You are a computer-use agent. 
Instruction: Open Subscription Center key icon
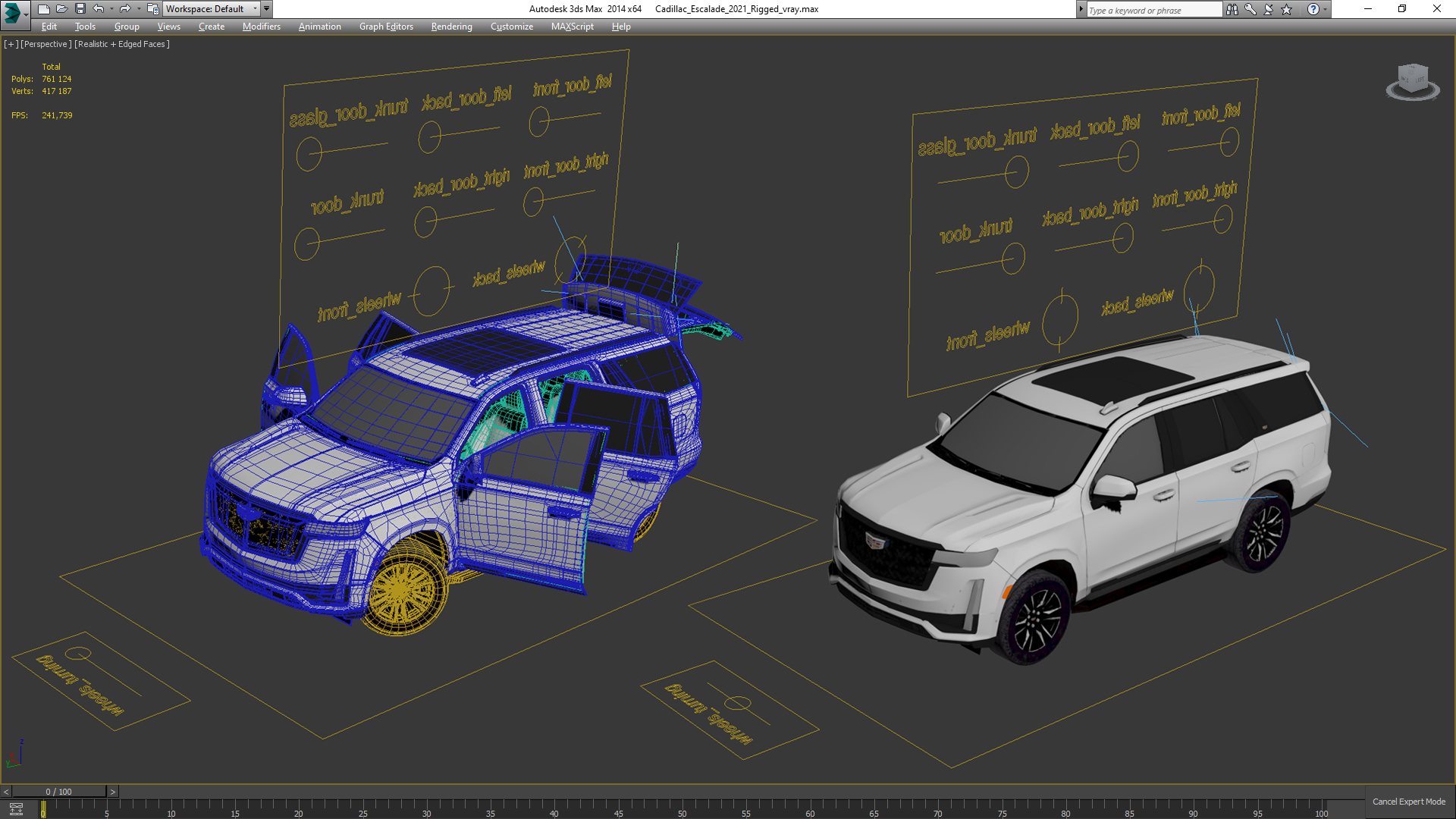[1250, 9]
